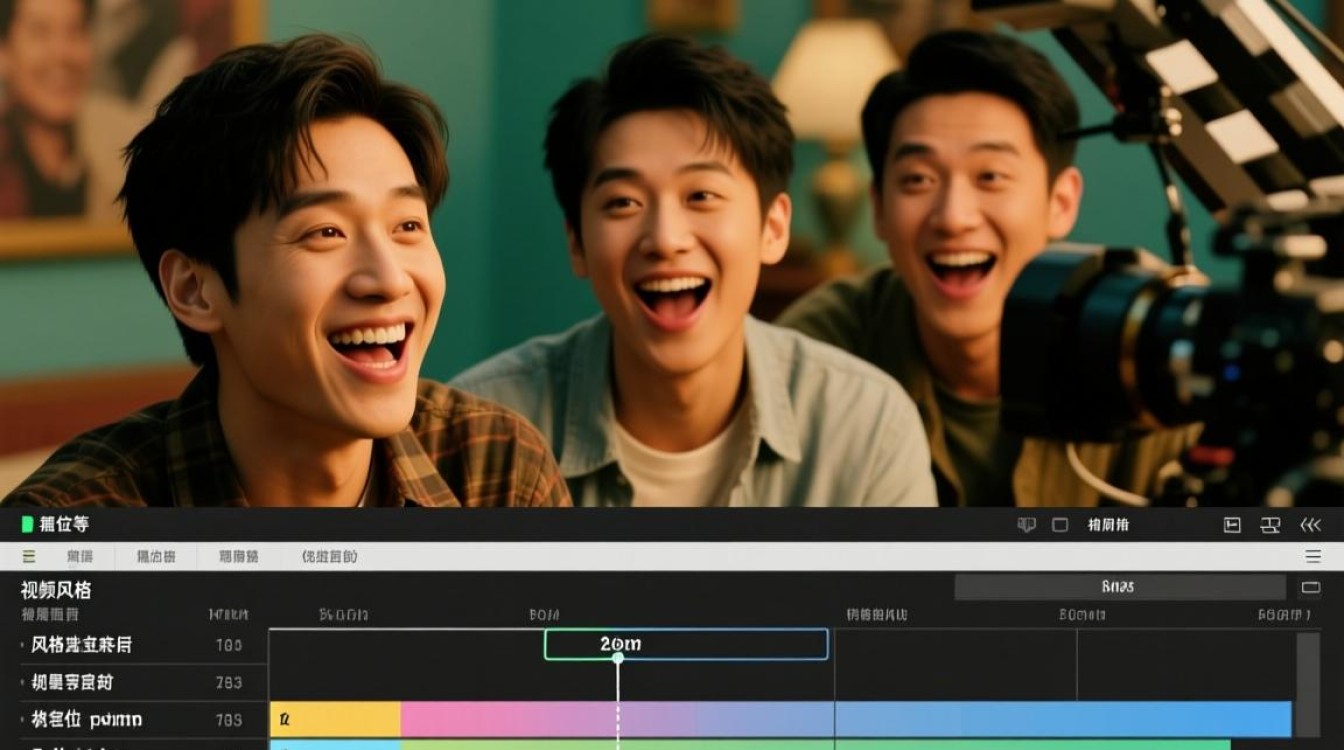The image size is (1344, 750).
Task: Click the green indicator icon in title bar
Action: (x=27, y=524)
